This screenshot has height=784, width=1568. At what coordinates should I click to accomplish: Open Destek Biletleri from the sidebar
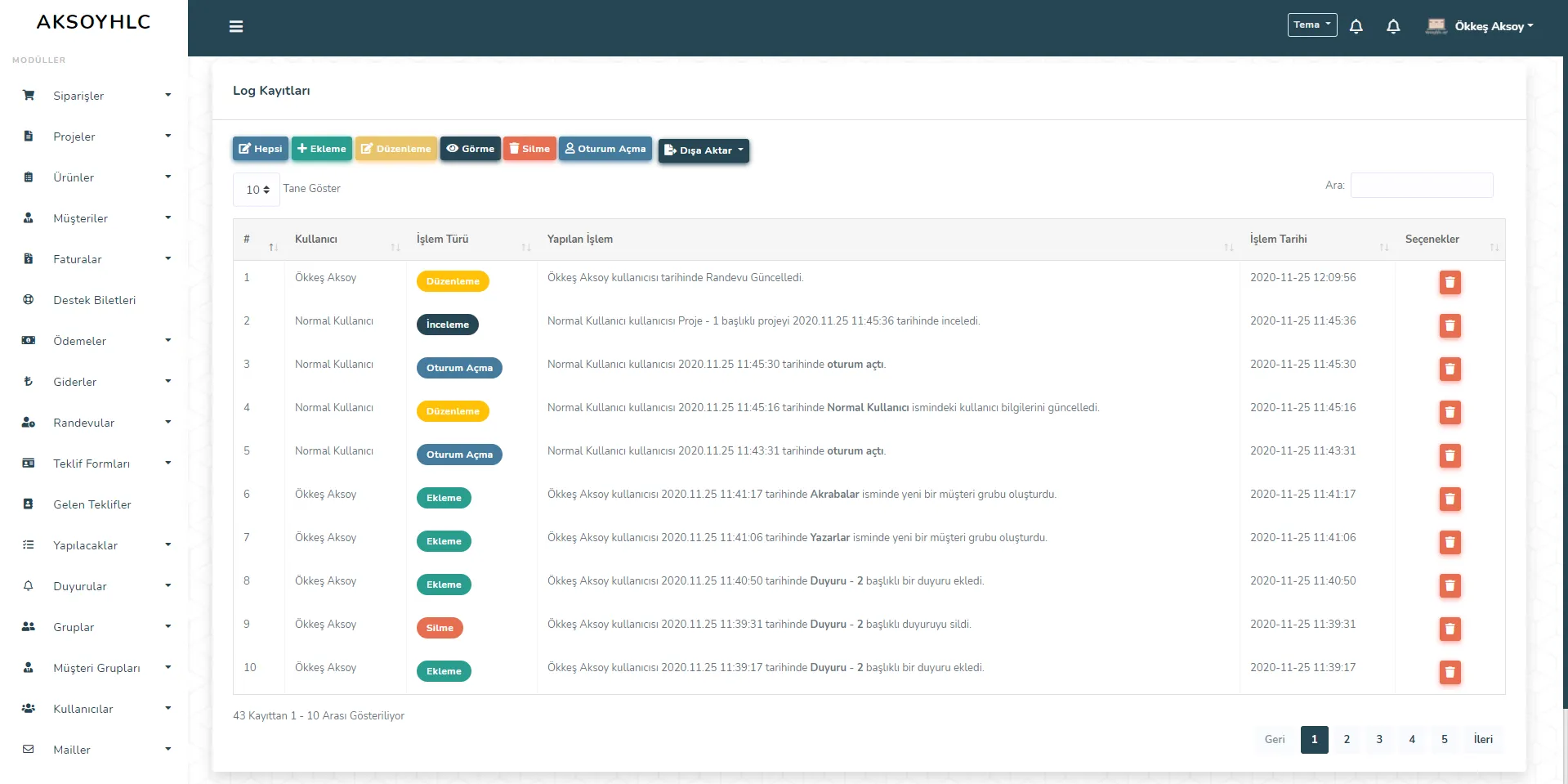click(94, 300)
